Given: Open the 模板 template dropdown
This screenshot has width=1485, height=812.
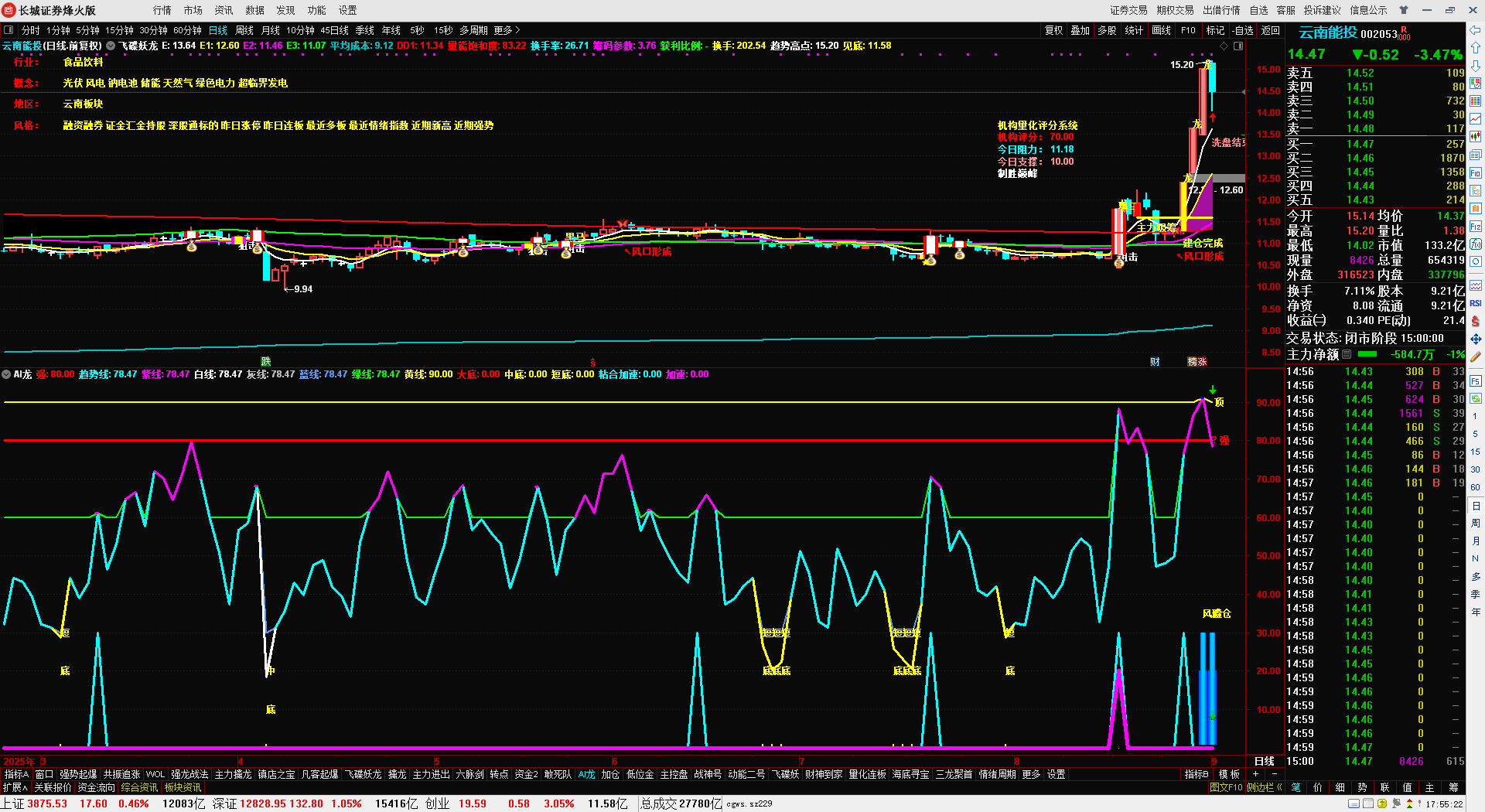Looking at the screenshot, I should point(1229,774).
